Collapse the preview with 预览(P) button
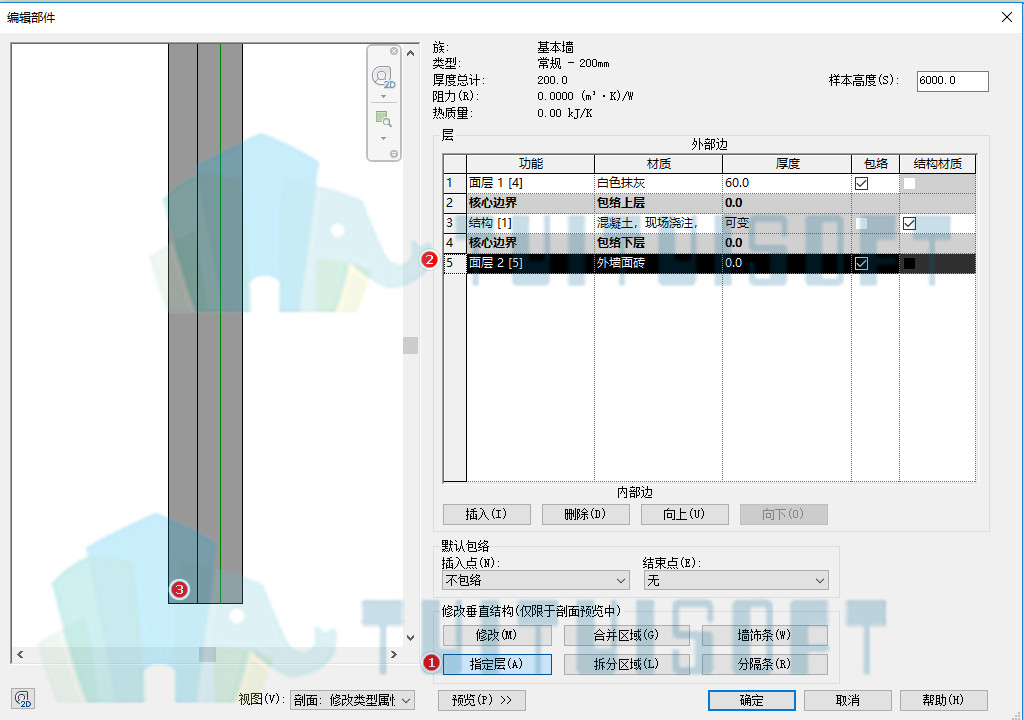 coord(482,700)
